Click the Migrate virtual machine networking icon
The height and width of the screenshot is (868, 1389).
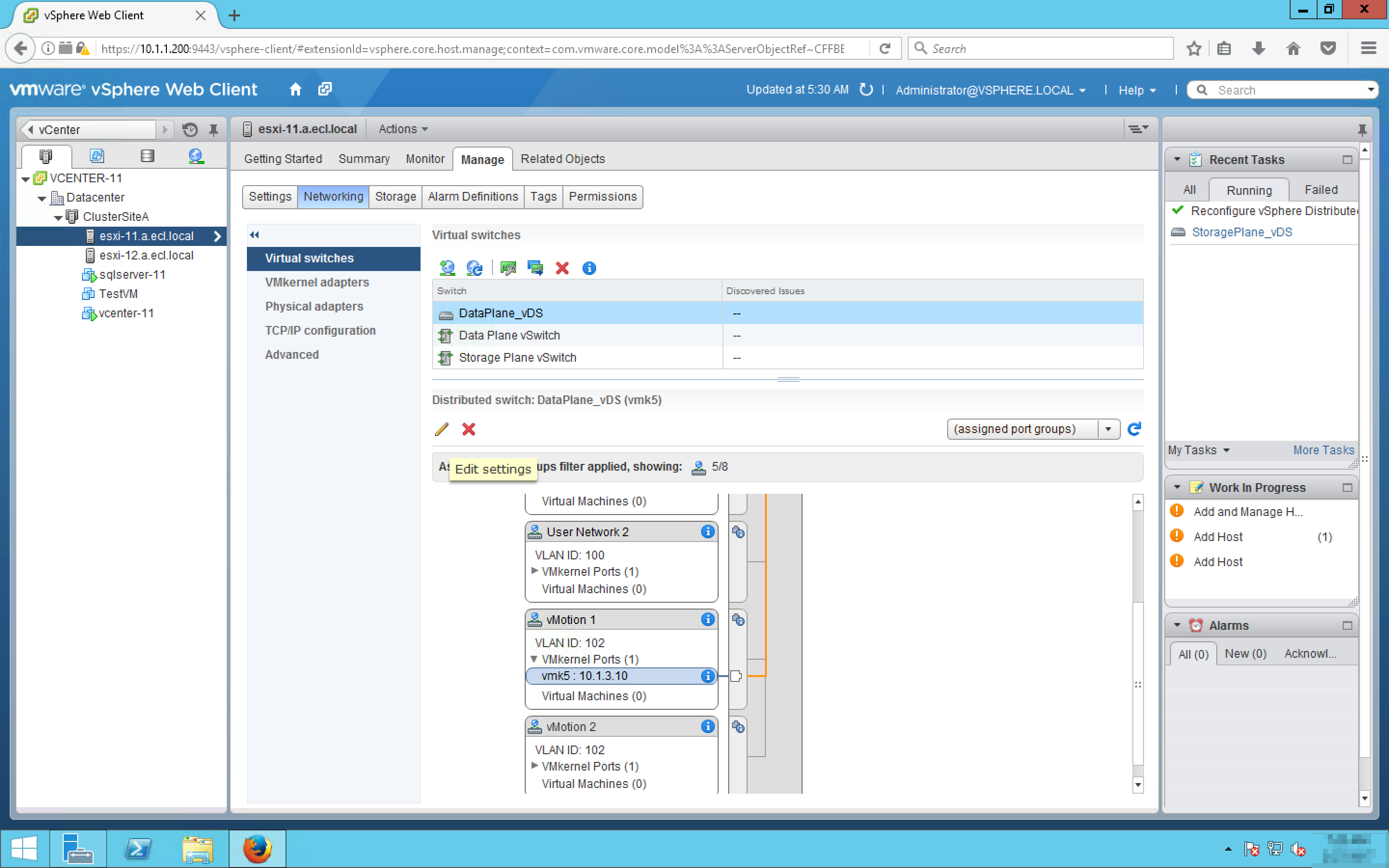pos(535,268)
